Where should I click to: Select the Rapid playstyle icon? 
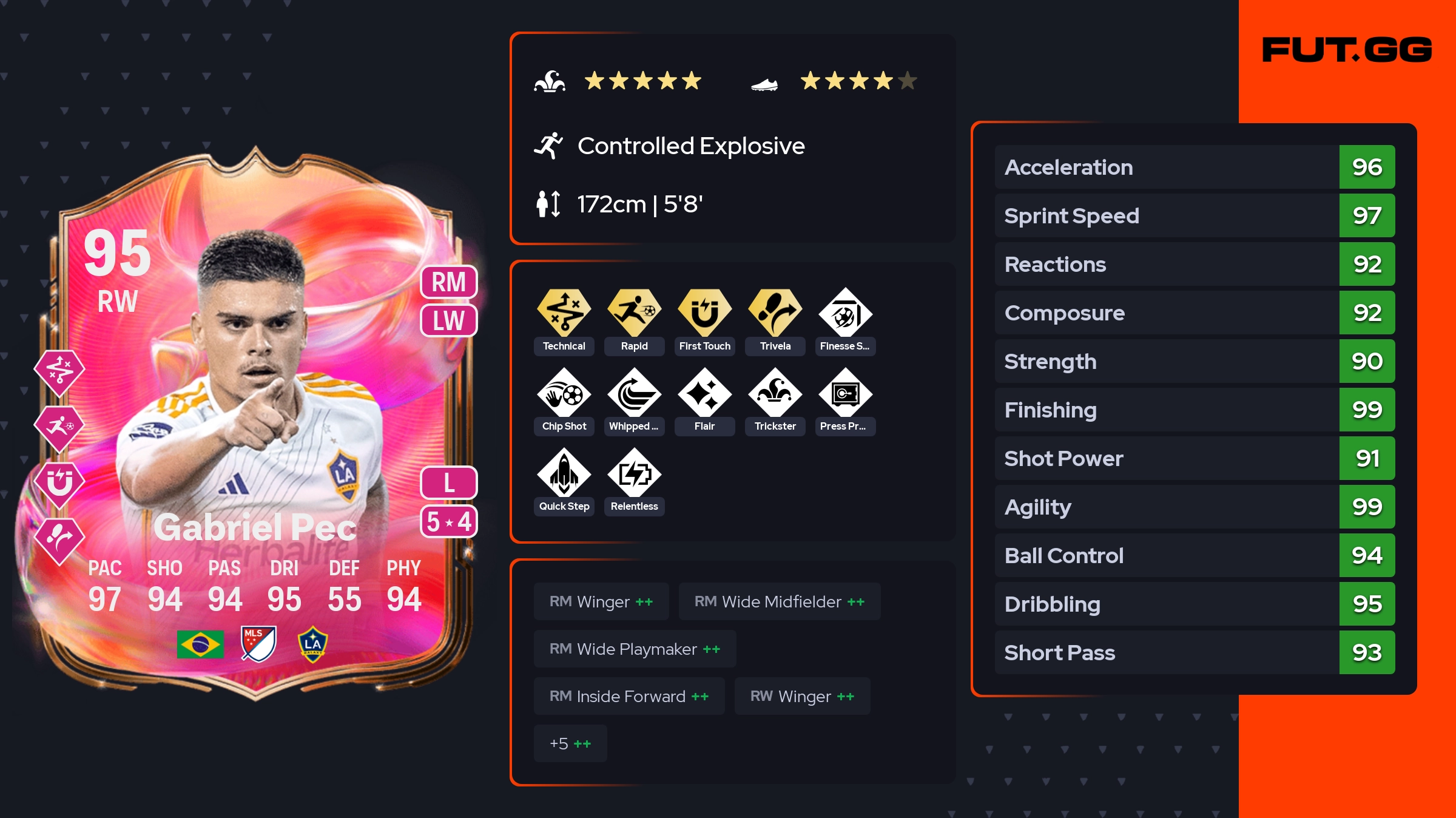coord(634,313)
